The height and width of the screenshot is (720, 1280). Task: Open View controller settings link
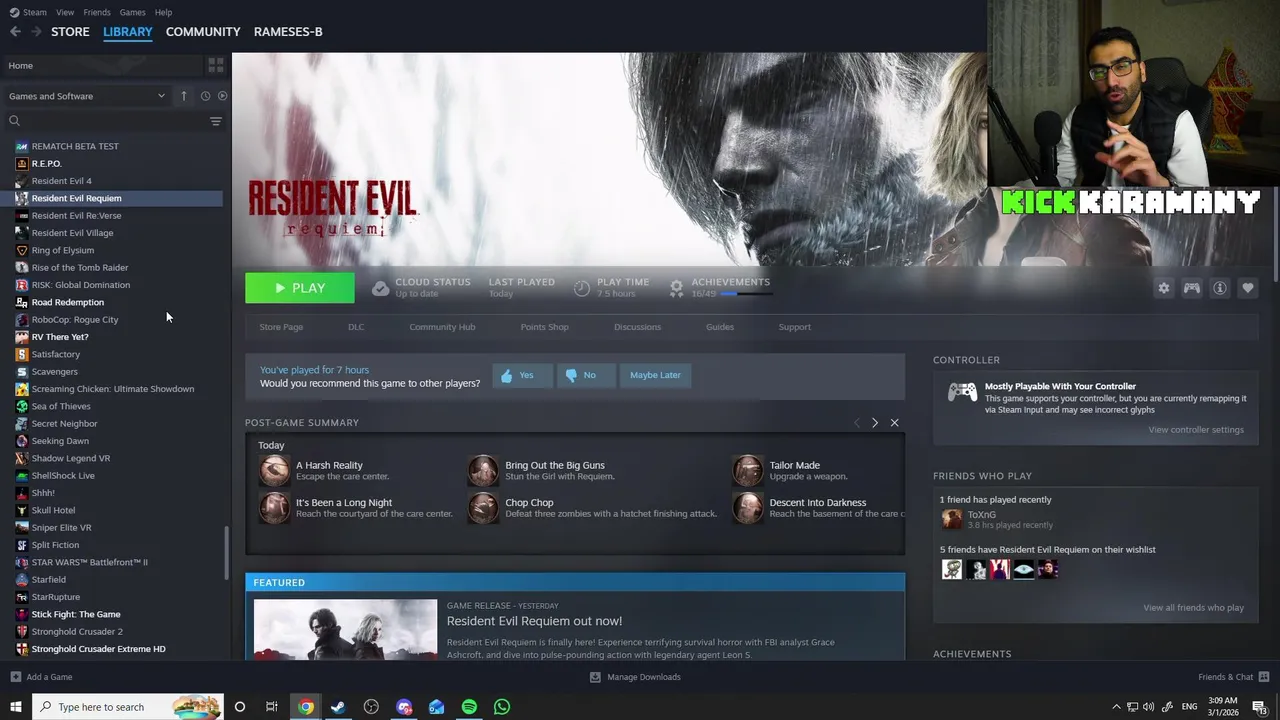coord(1196,430)
